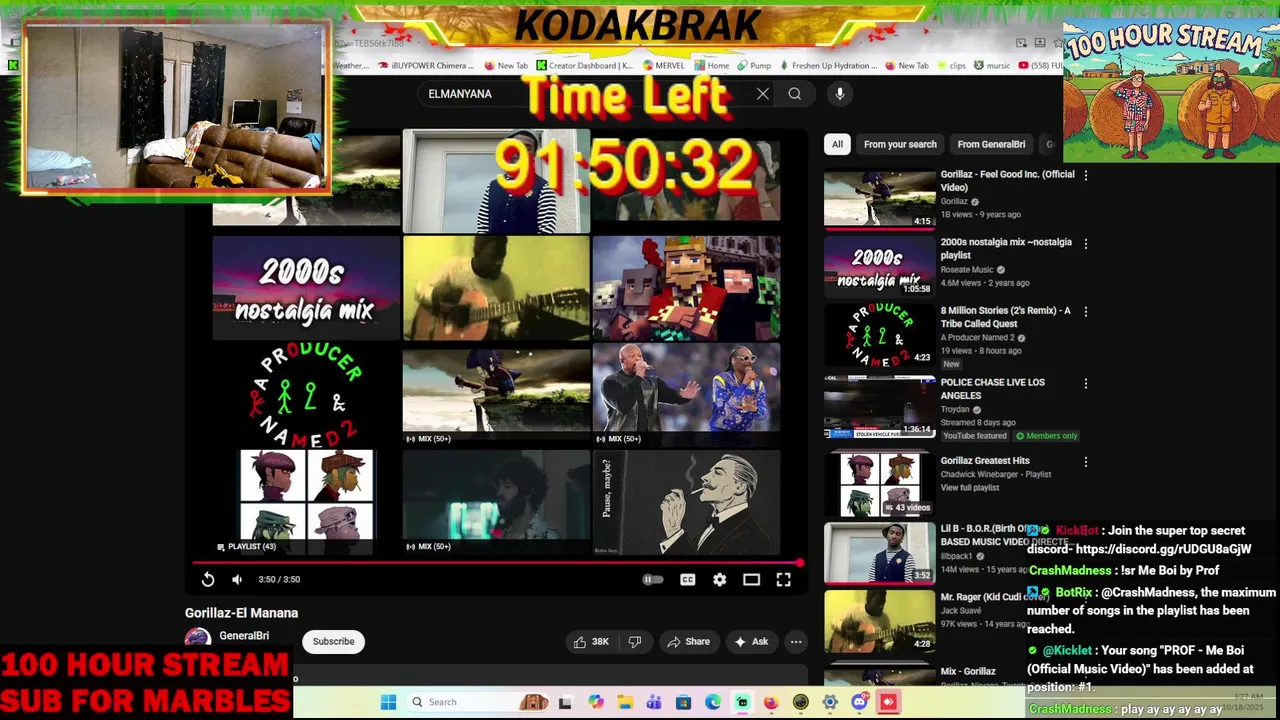The height and width of the screenshot is (720, 1280).
Task: Select end-screen Minecraft characters thumbnail
Action: tap(686, 288)
